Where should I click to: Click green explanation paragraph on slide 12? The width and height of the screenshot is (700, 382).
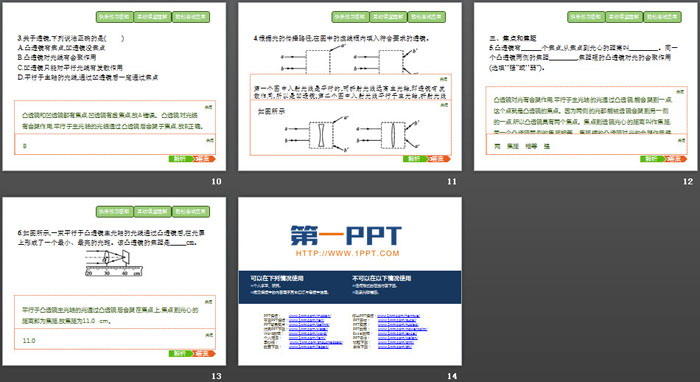point(583,116)
